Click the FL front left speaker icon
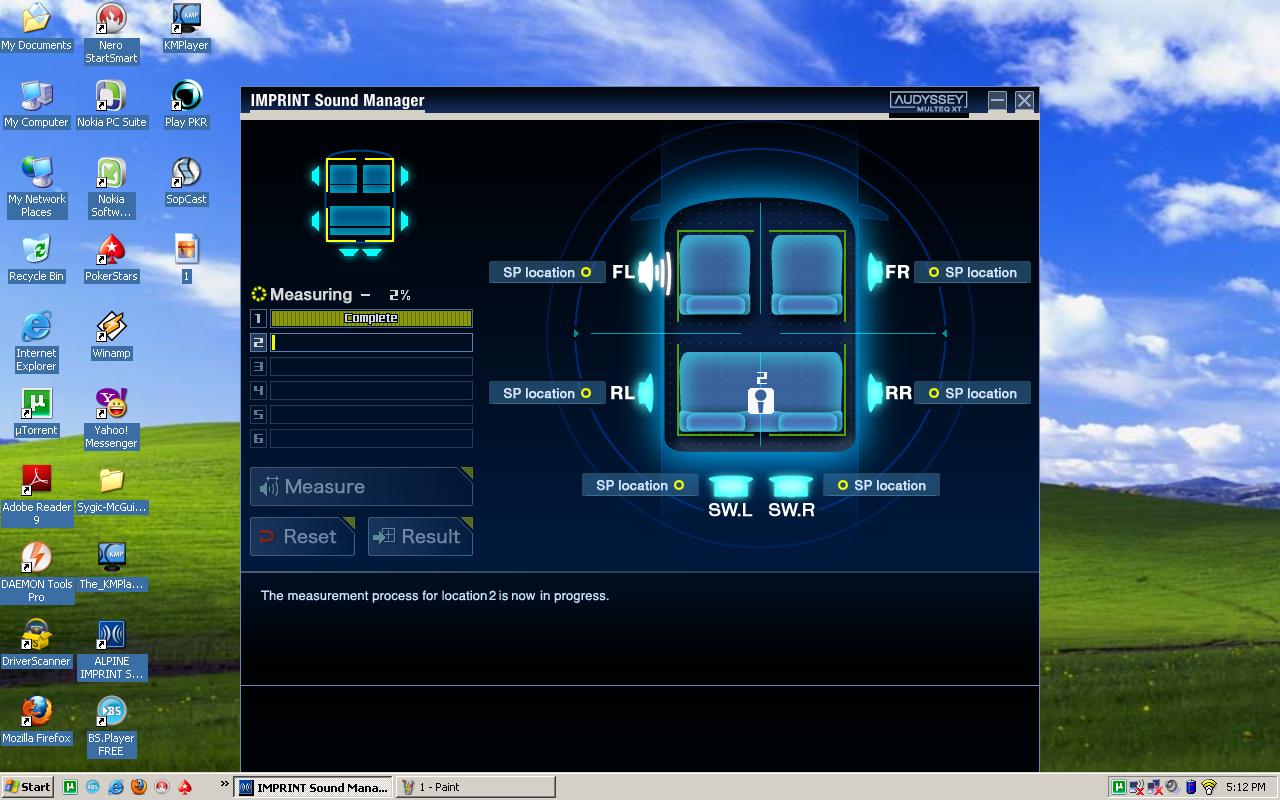 tap(655, 272)
